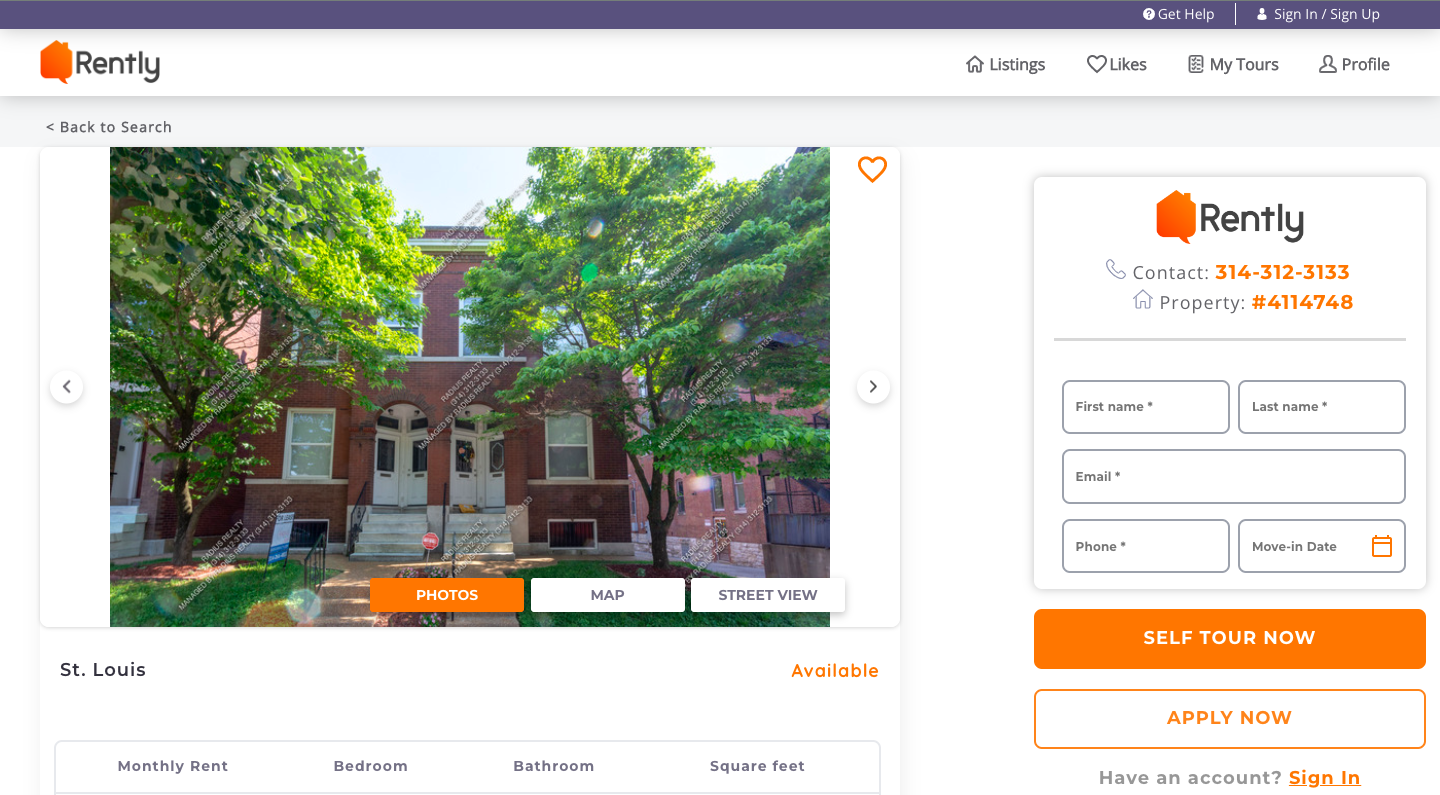Image resolution: width=1440 pixels, height=795 pixels.
Task: Favorite this listing with the heart icon
Action: point(872,170)
